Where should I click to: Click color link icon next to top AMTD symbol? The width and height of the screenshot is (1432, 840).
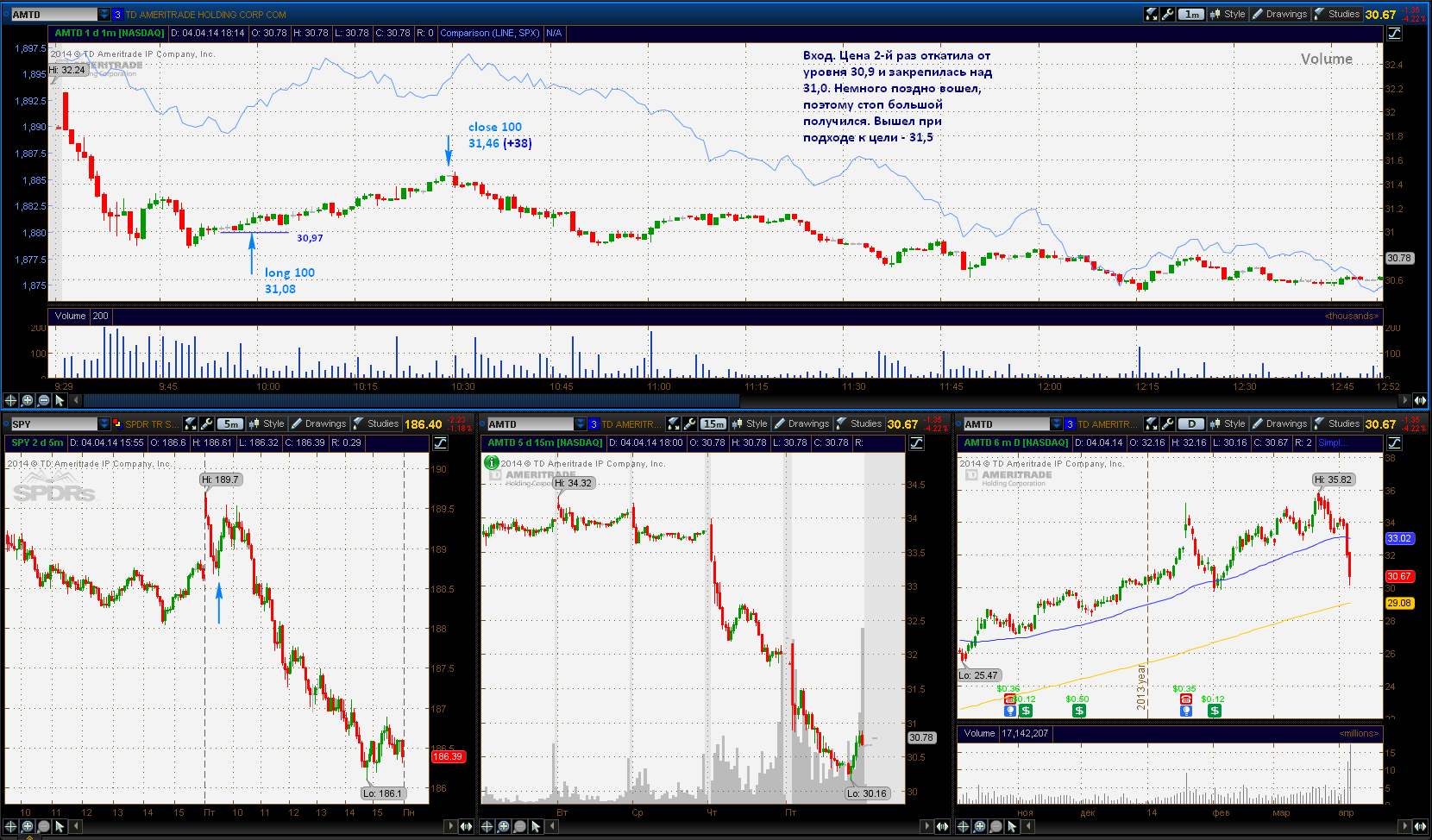coord(117,14)
